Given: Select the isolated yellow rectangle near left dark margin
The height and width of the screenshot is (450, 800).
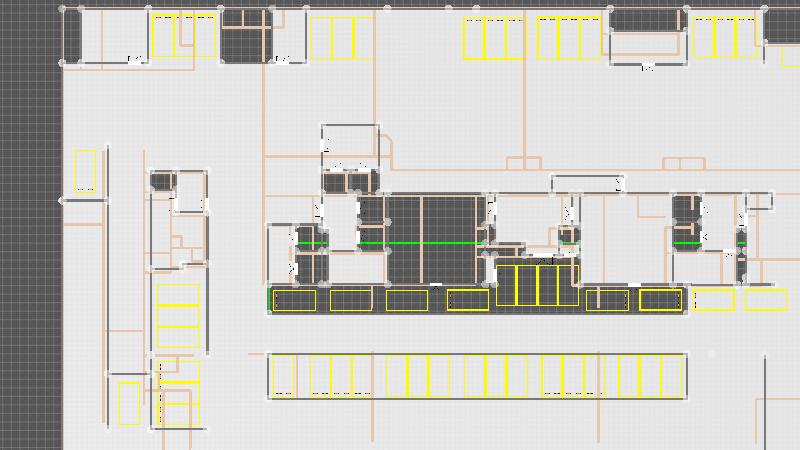Looking at the screenshot, I should coord(85,171).
